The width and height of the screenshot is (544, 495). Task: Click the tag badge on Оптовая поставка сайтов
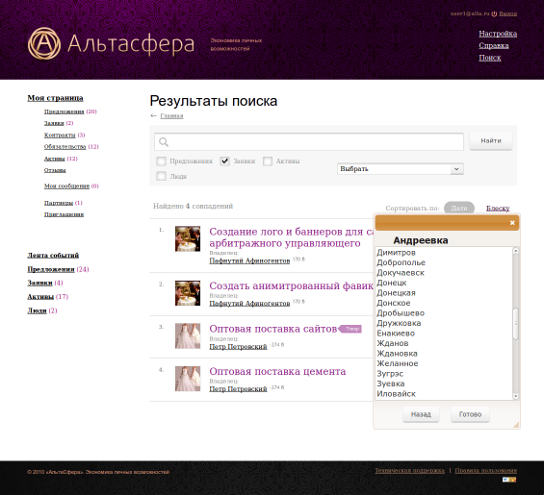tap(350, 328)
